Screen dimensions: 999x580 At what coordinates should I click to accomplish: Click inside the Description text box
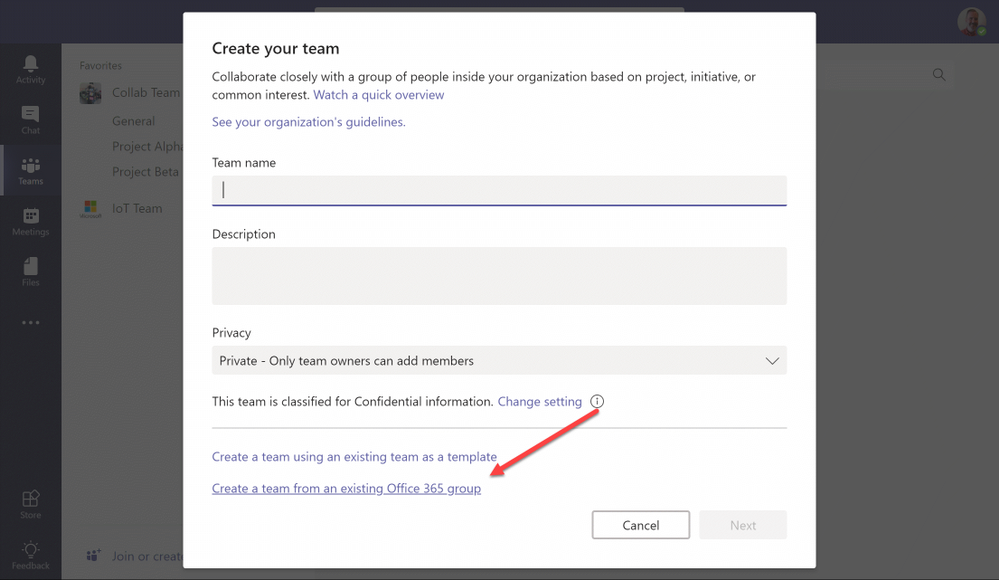click(500, 276)
